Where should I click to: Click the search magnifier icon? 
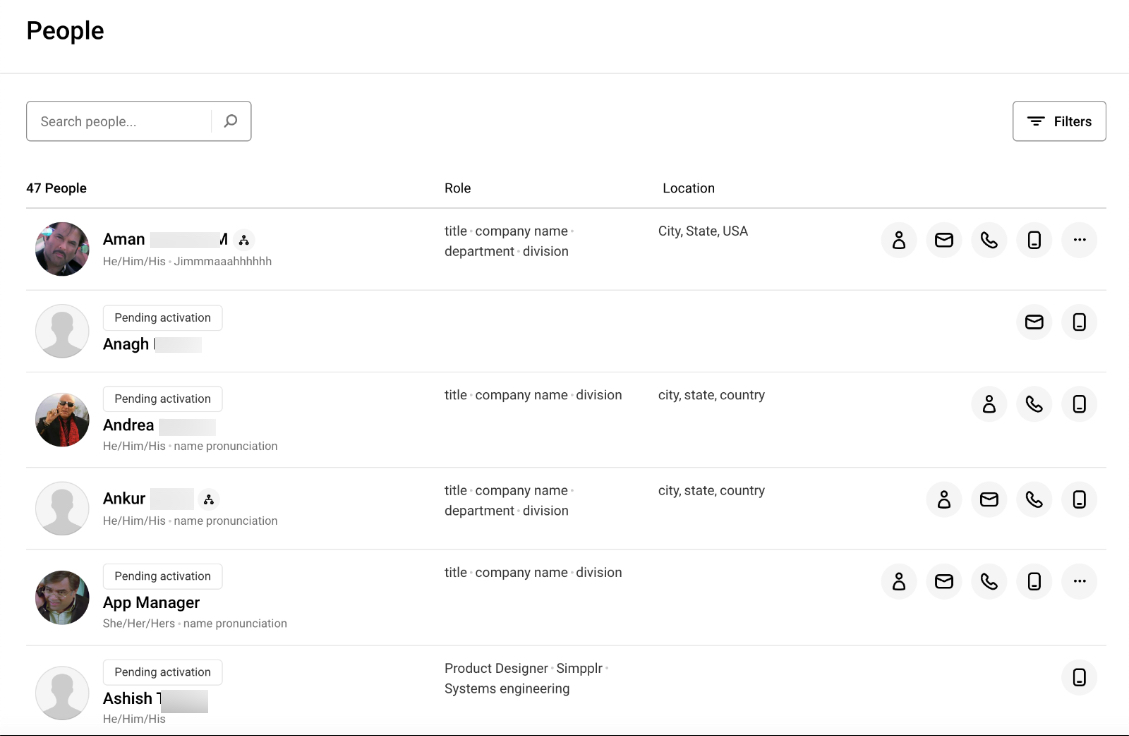(x=231, y=120)
